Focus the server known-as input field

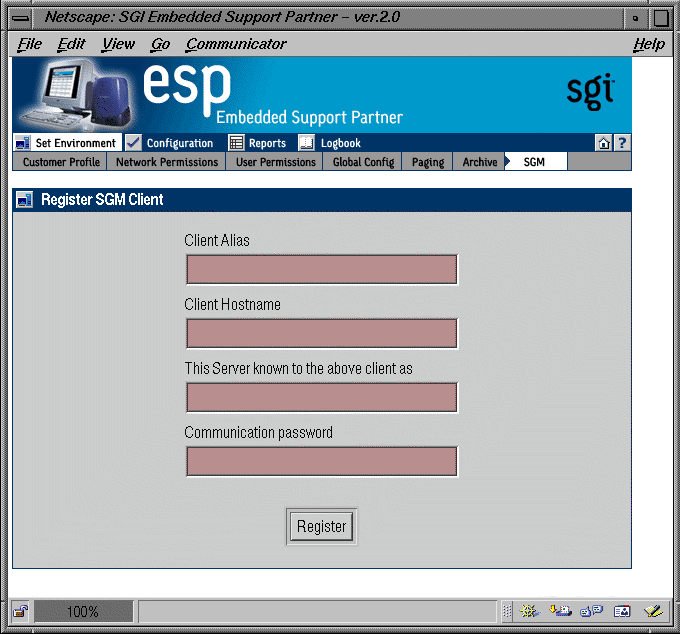tap(322, 397)
